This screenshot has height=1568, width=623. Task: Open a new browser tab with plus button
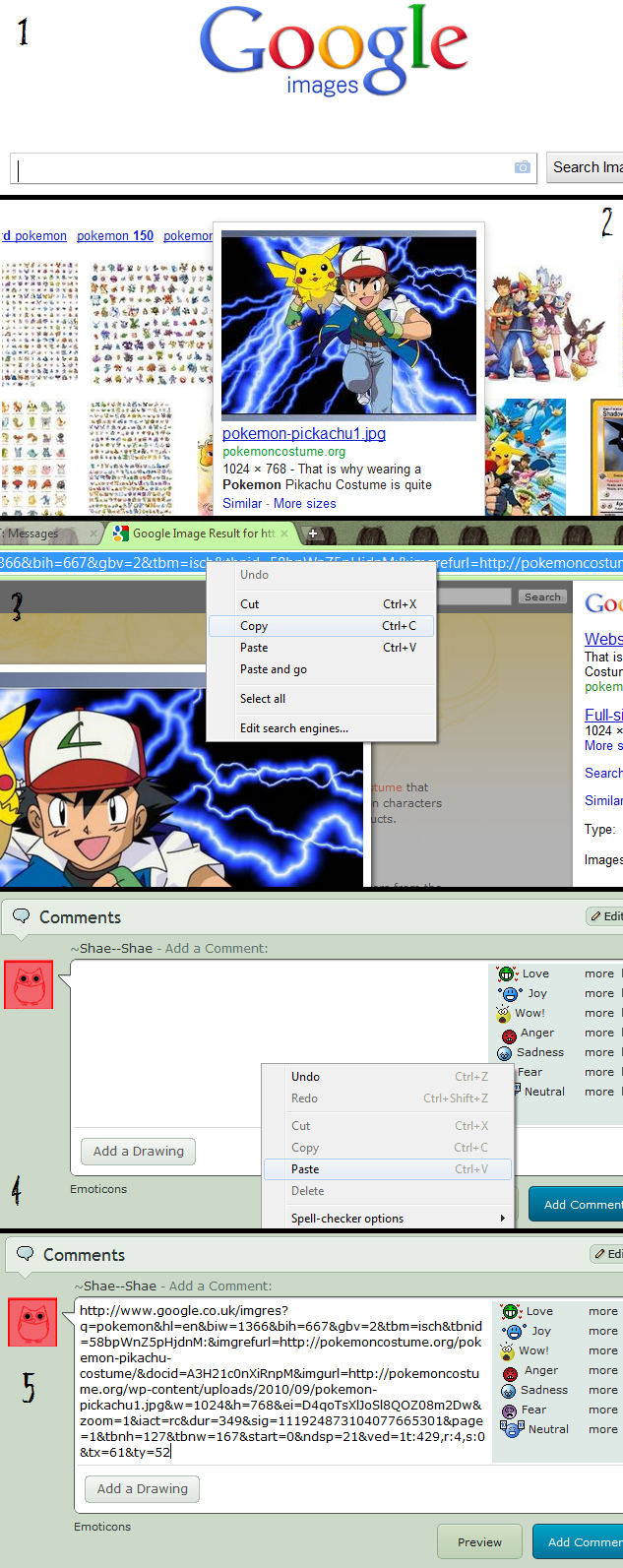pos(313,533)
